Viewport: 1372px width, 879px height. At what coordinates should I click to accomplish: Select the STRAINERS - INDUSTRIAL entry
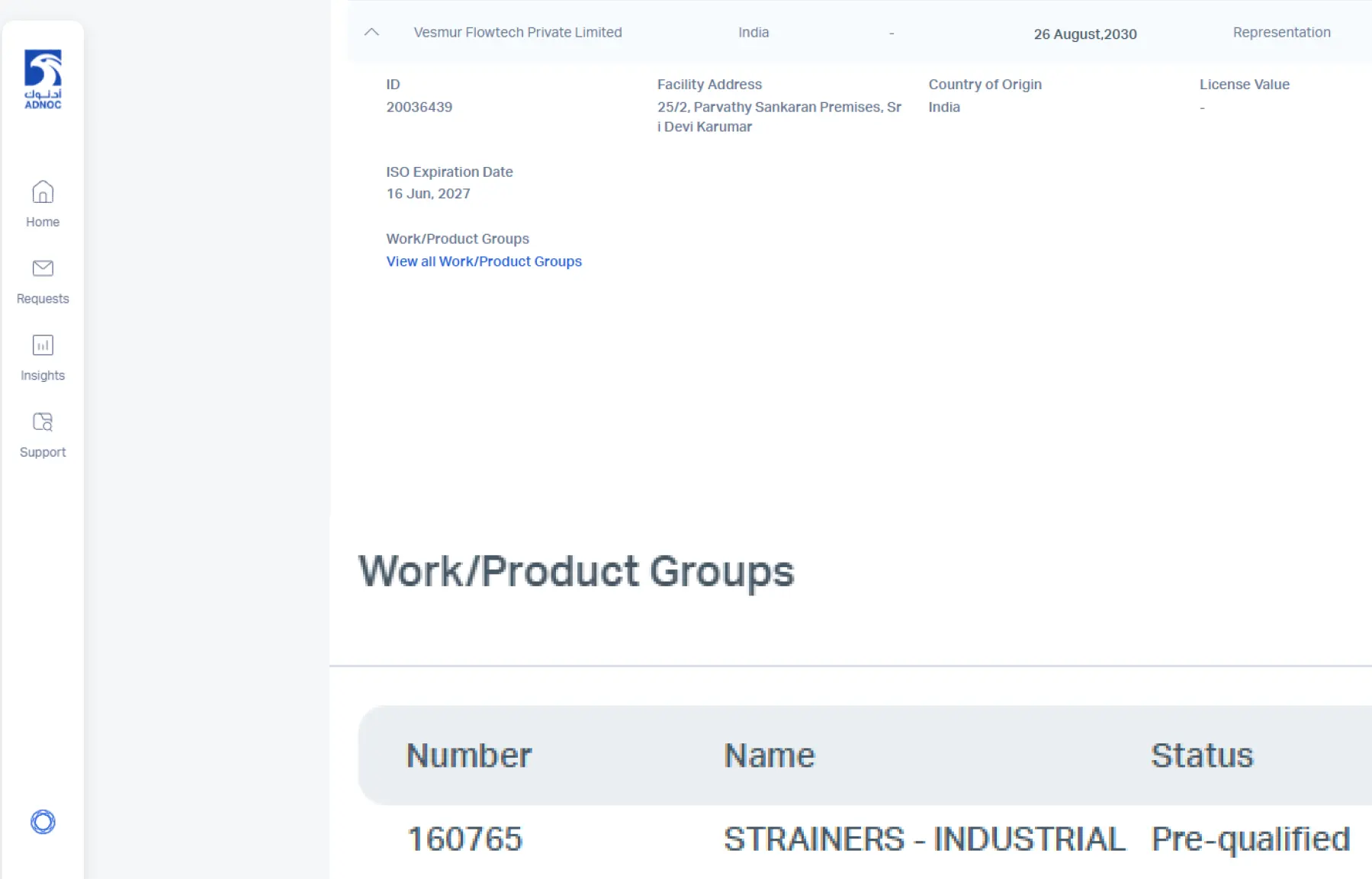pyautogui.click(x=924, y=839)
